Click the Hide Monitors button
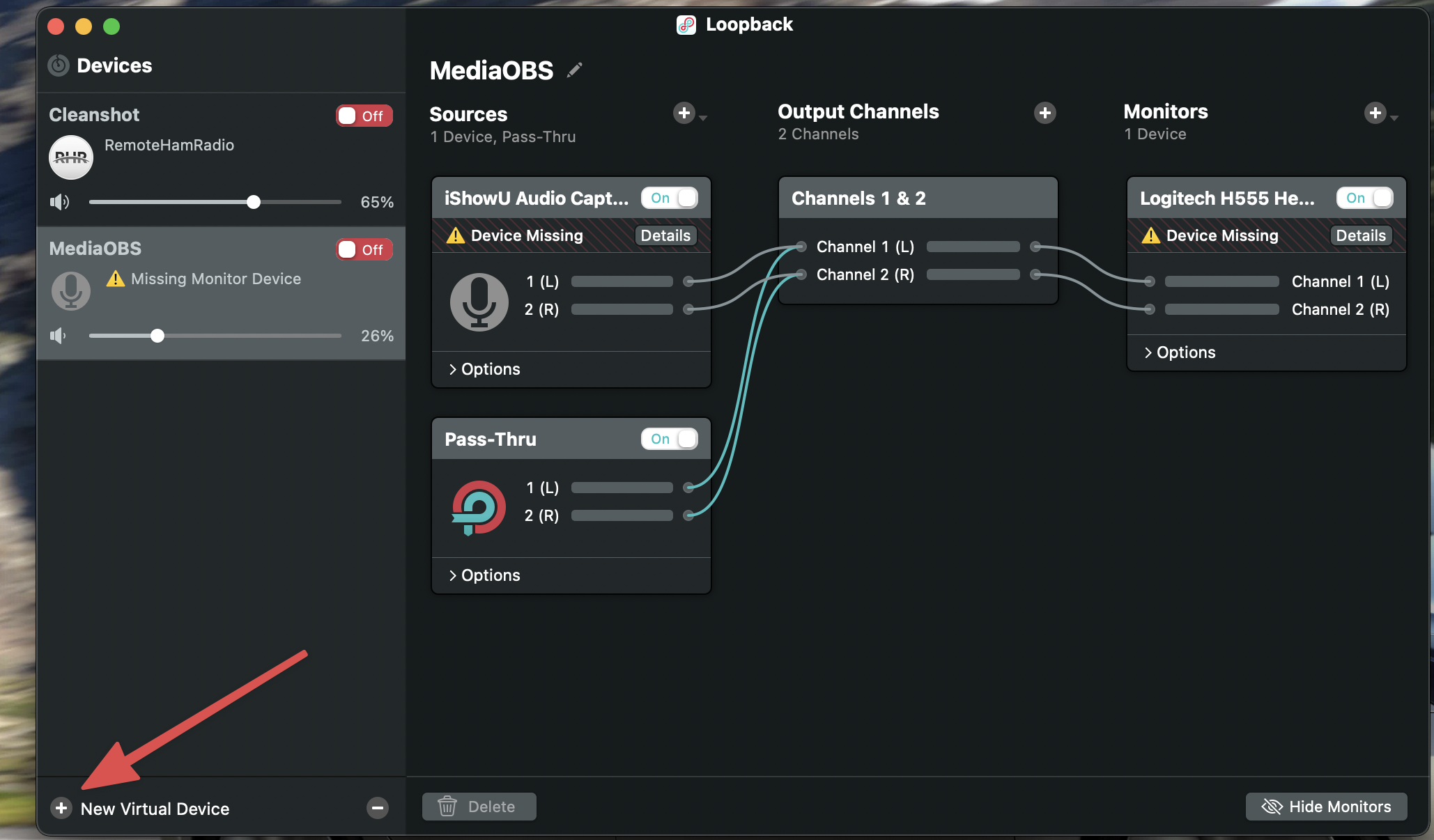This screenshot has width=1434, height=840. click(x=1326, y=807)
